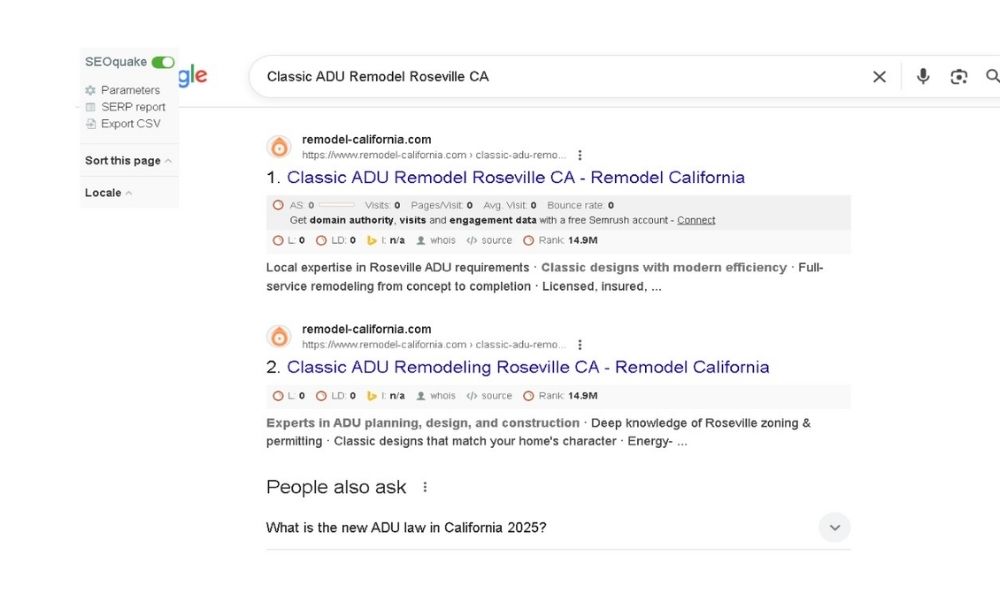Open Classic ADU Remodeling Roseville CA result
Image resolution: width=1000 pixels, height=600 pixels.
coord(528,367)
